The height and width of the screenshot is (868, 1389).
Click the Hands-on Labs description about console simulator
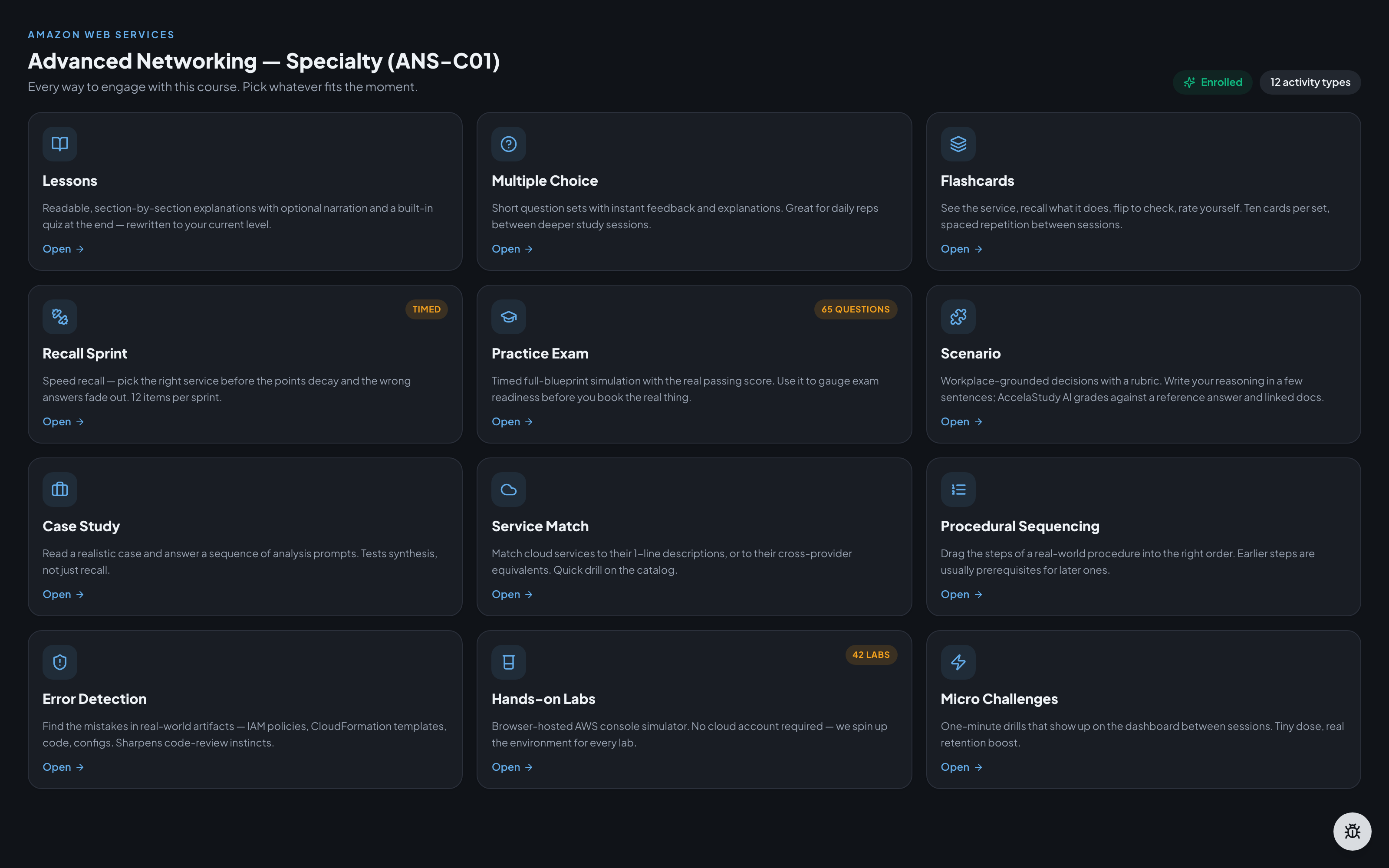(x=689, y=735)
